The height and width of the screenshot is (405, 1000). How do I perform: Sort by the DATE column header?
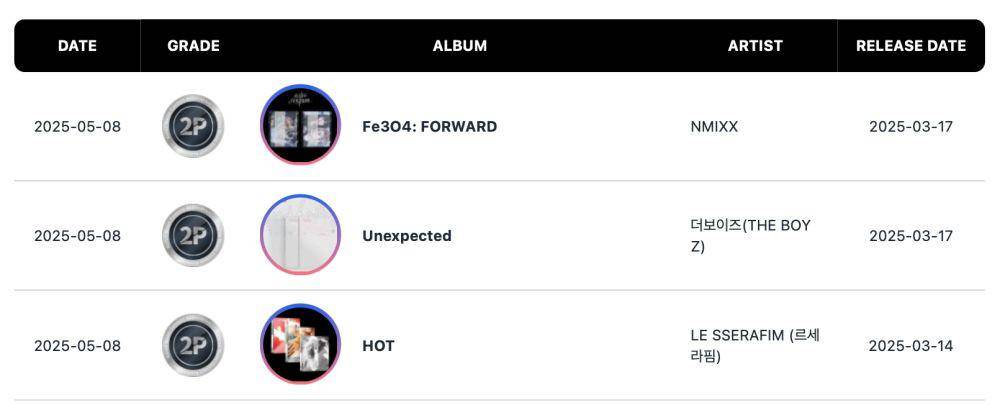click(x=77, y=46)
